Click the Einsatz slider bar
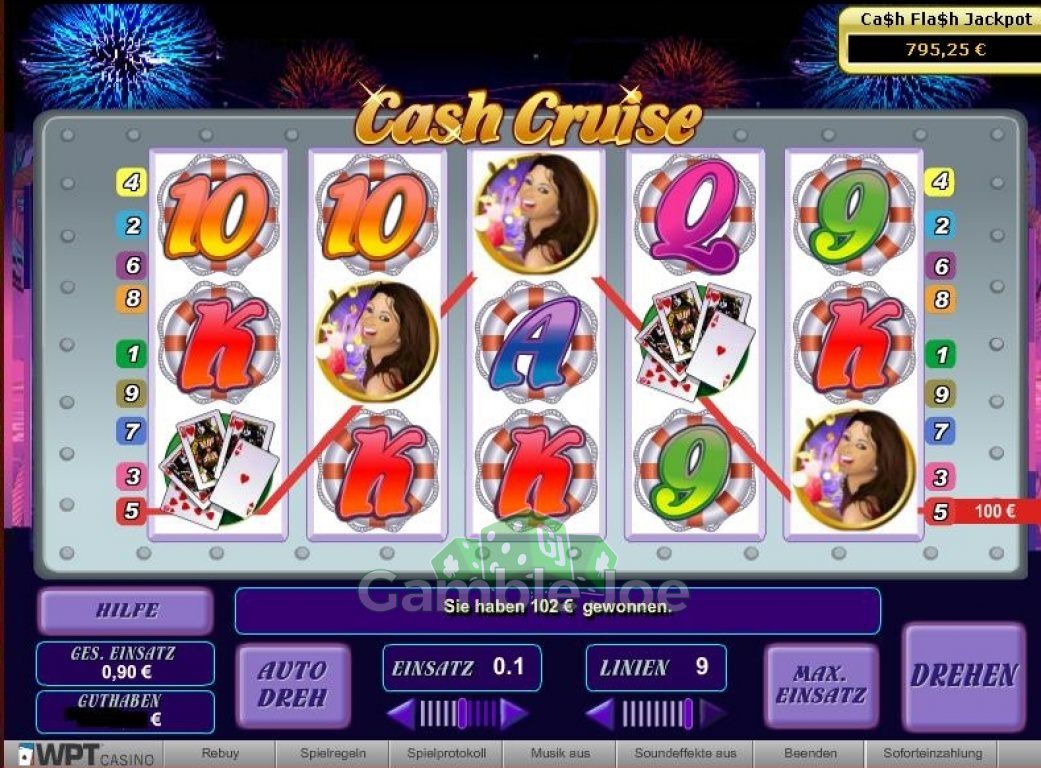 457,714
